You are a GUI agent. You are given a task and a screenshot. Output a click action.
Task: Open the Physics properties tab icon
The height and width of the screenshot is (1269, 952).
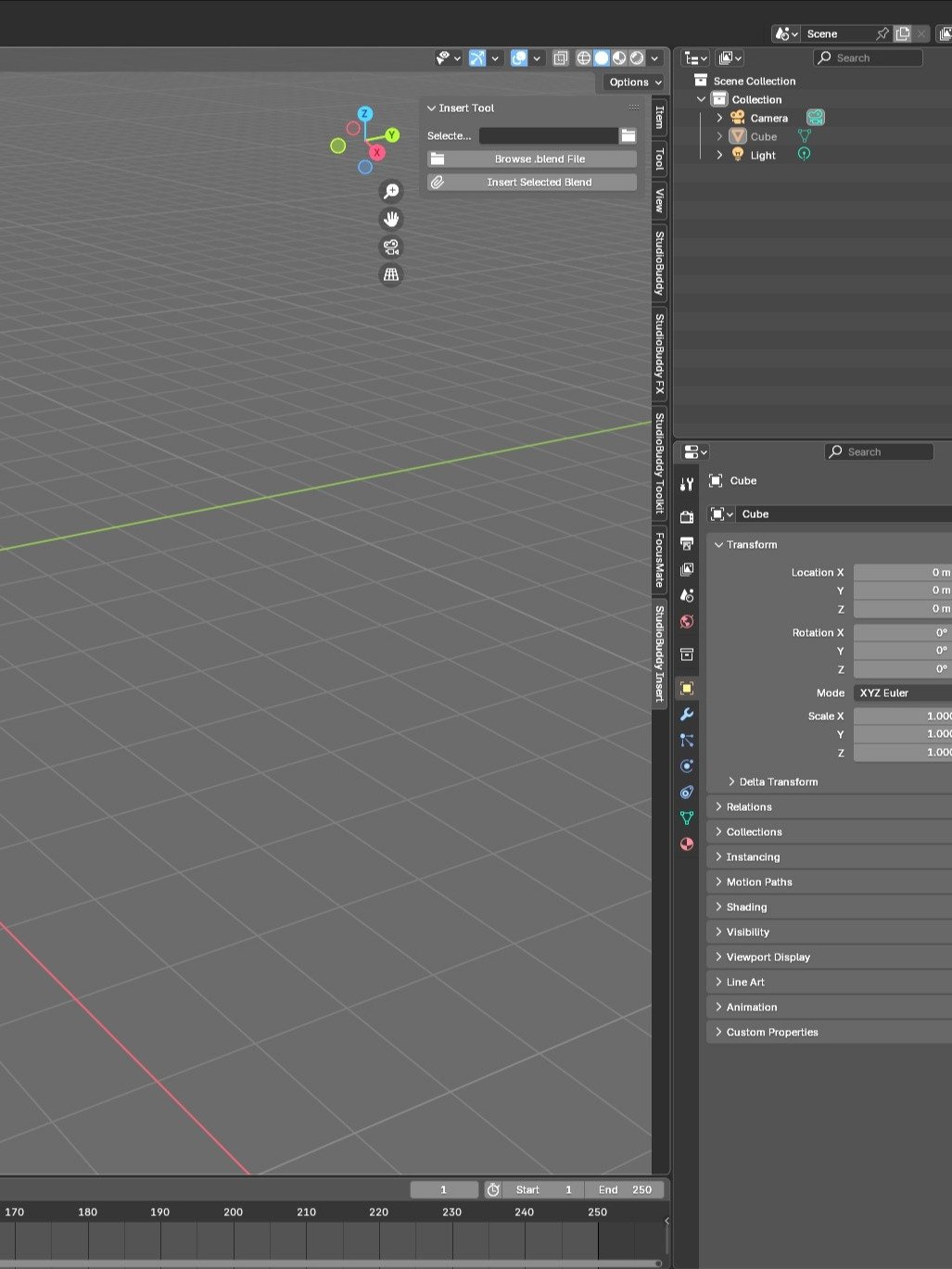coord(687,766)
